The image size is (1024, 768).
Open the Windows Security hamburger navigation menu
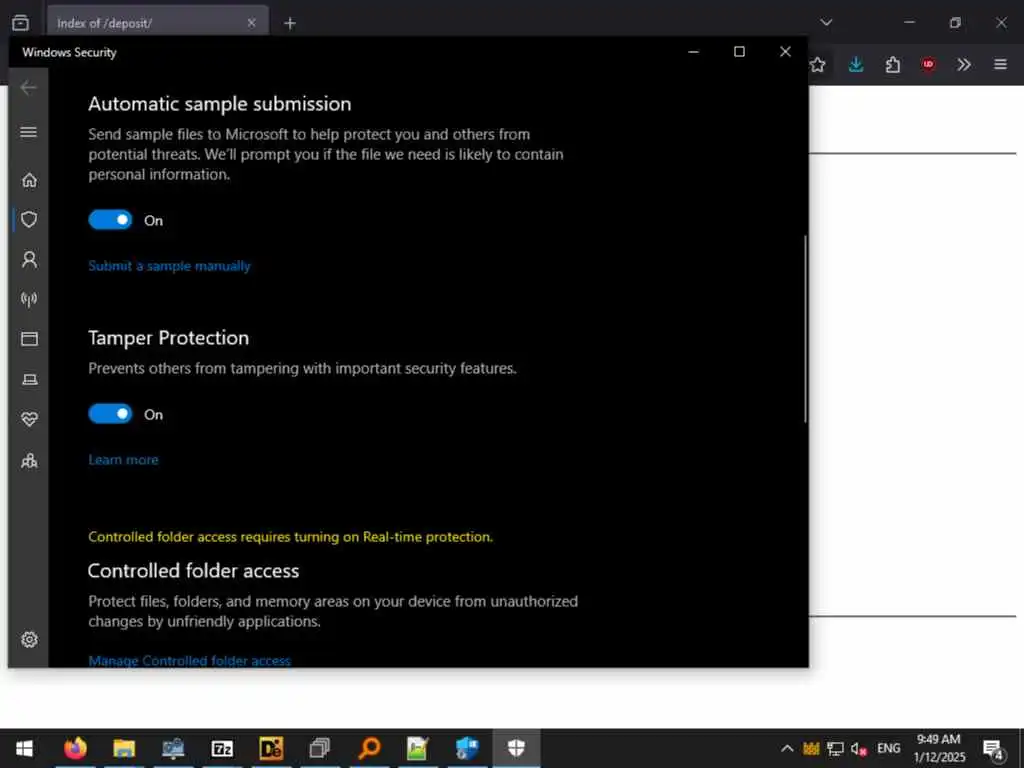point(28,133)
